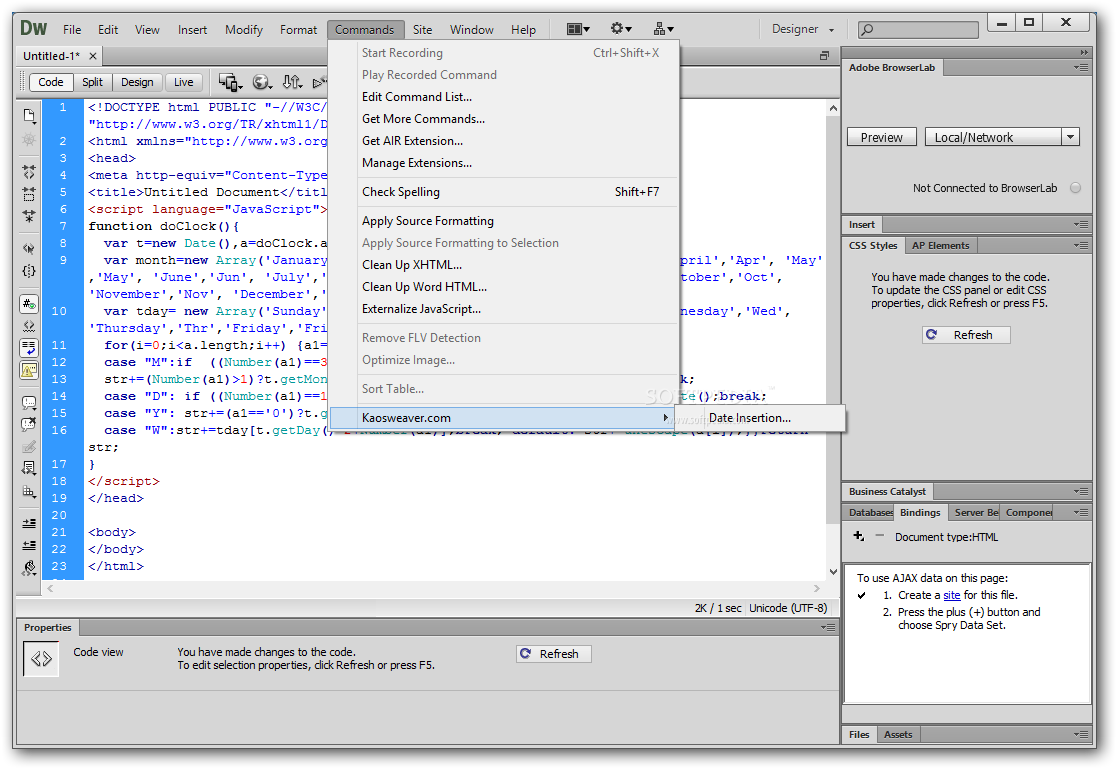This screenshot has height=769, width=1117.
Task: Click Outdent Code icon
Action: (29, 545)
